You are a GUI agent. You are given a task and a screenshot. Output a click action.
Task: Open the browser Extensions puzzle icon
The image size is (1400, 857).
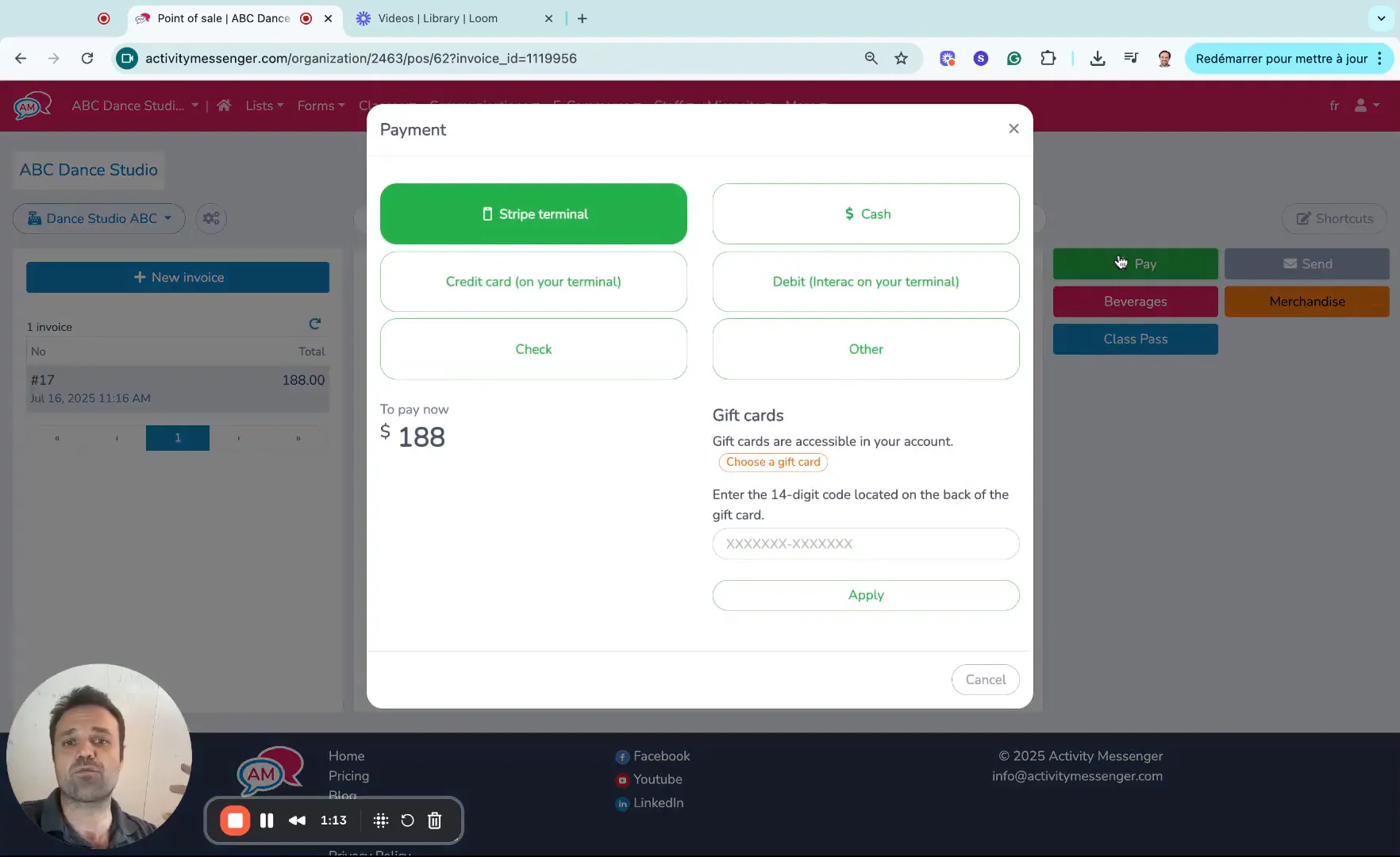coord(1048,58)
